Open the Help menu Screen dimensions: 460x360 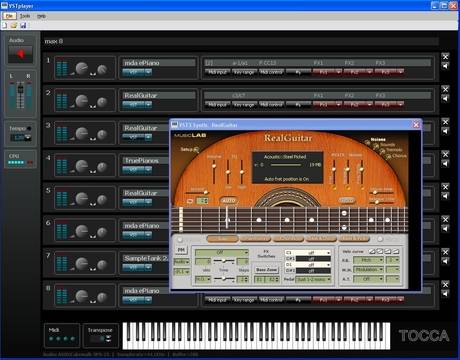[41, 16]
